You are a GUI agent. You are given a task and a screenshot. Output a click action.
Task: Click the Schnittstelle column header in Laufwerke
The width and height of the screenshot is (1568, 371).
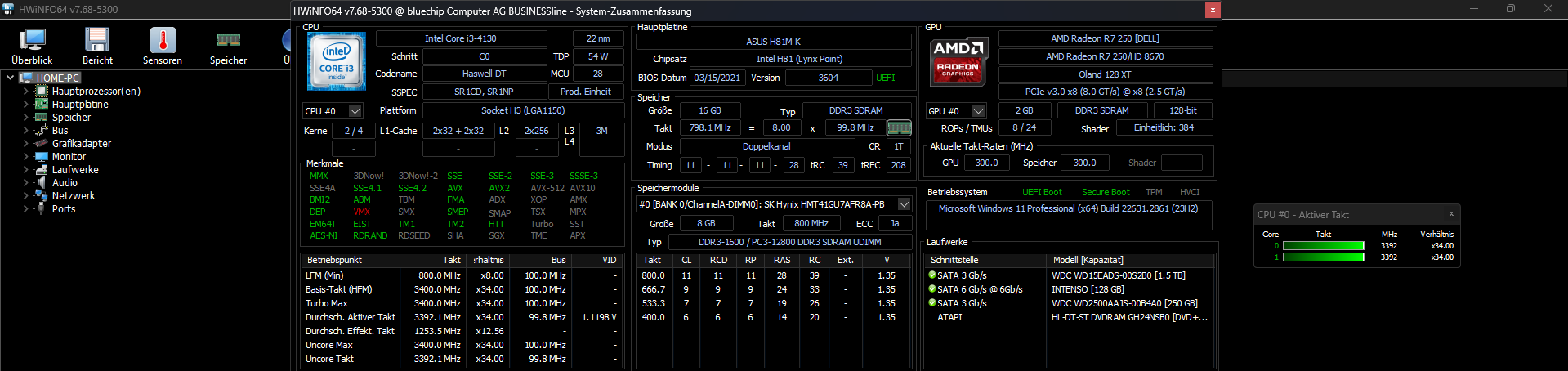coord(985,260)
